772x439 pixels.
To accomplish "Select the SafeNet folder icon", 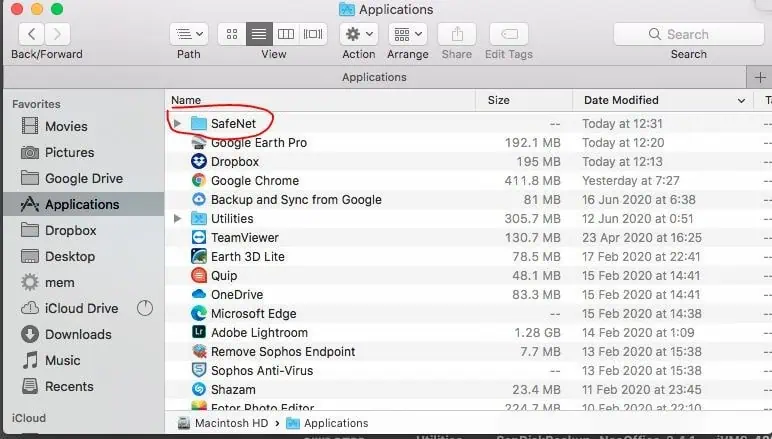I will coord(198,124).
